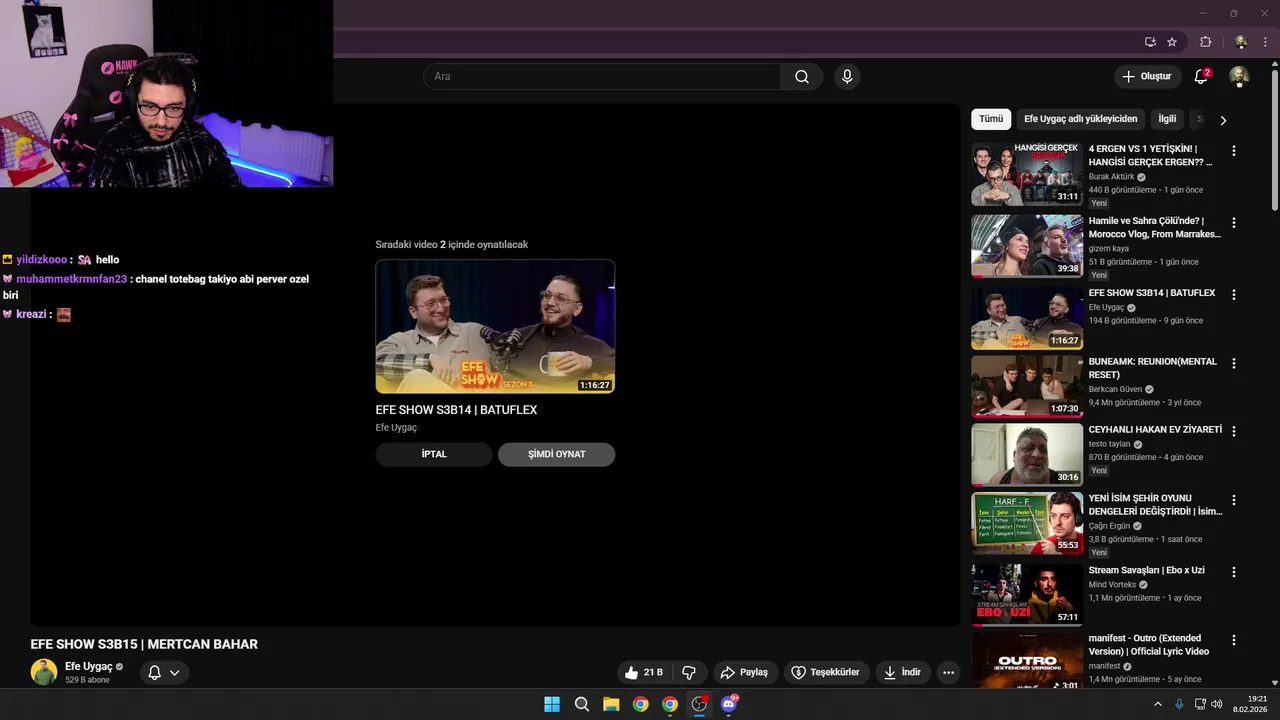Open YouTube notifications bell with 2 alerts
Image resolution: width=1280 pixels, height=720 pixels.
pos(1202,77)
